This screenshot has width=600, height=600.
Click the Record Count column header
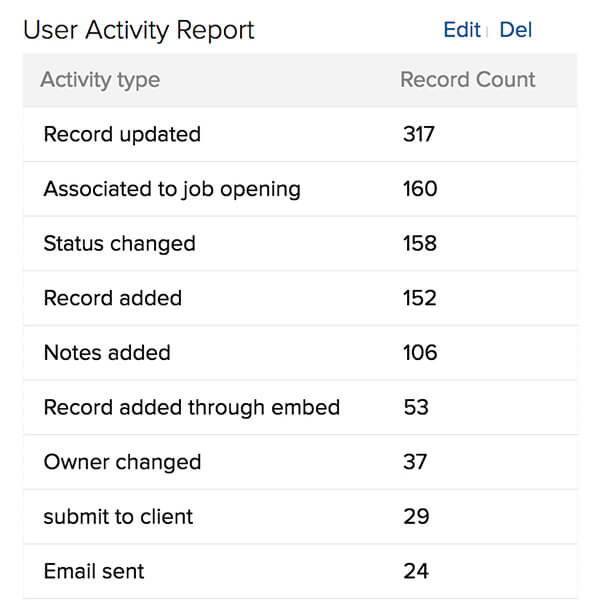(467, 80)
